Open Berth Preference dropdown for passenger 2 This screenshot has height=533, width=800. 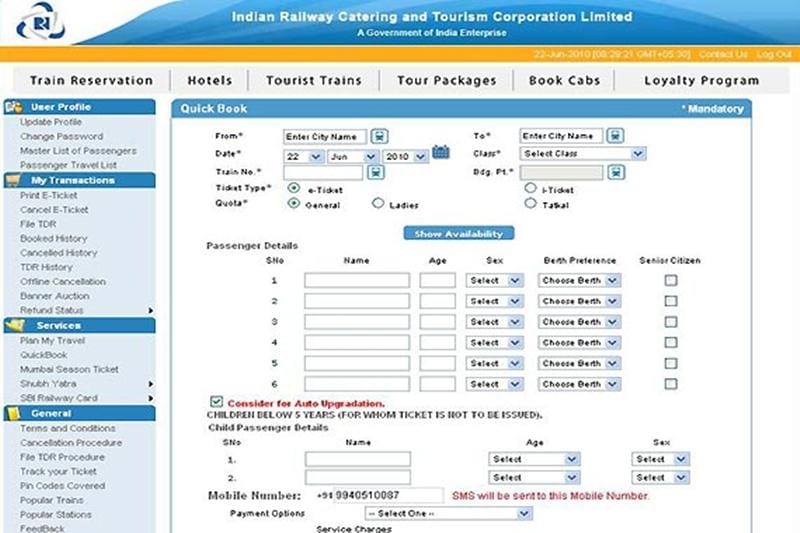[x=579, y=302]
